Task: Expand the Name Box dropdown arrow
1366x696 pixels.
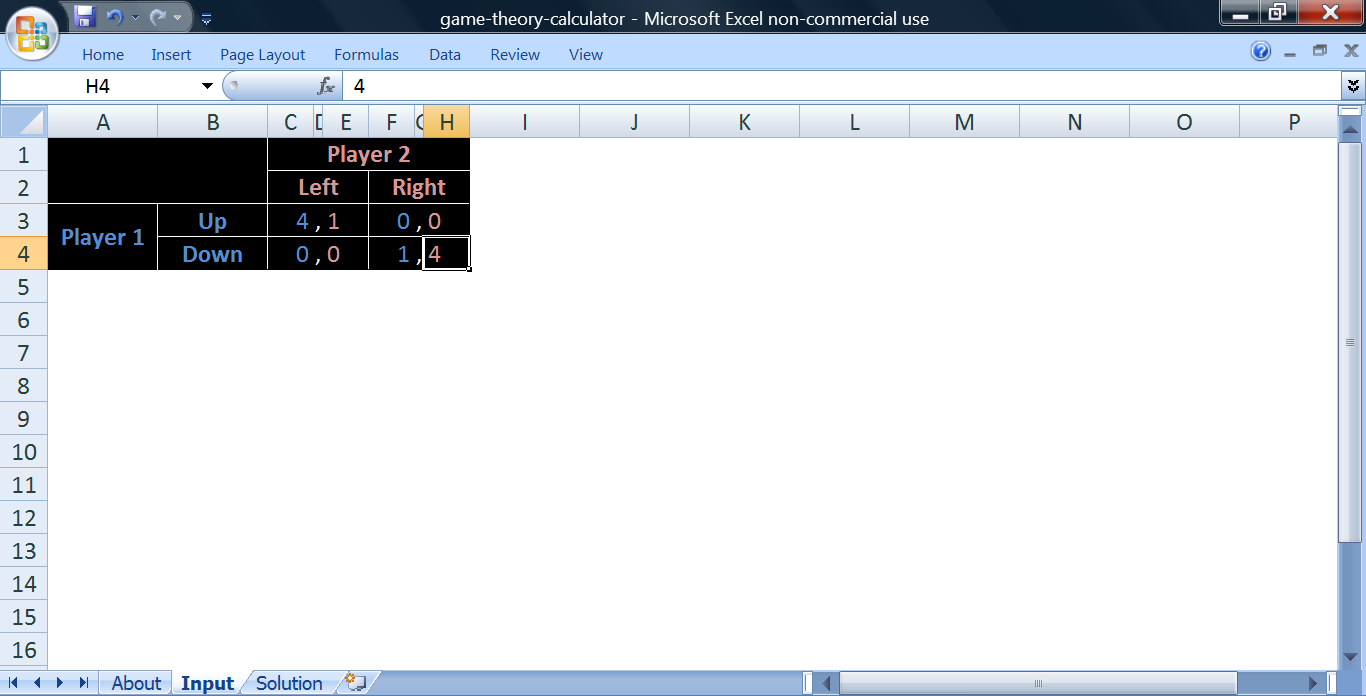Action: [207, 86]
